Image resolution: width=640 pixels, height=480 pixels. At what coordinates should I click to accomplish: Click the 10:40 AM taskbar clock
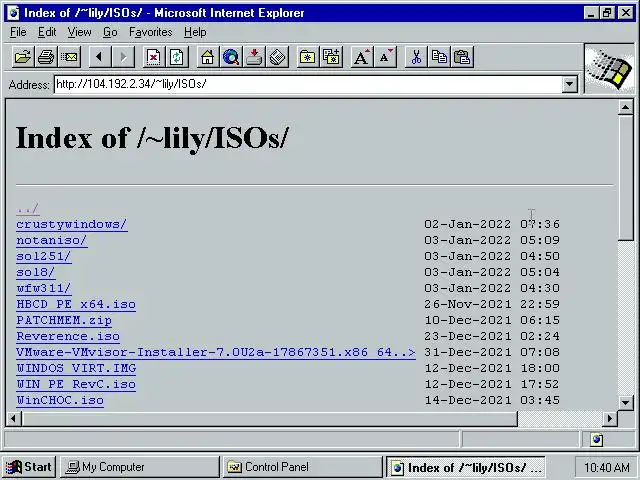607,468
